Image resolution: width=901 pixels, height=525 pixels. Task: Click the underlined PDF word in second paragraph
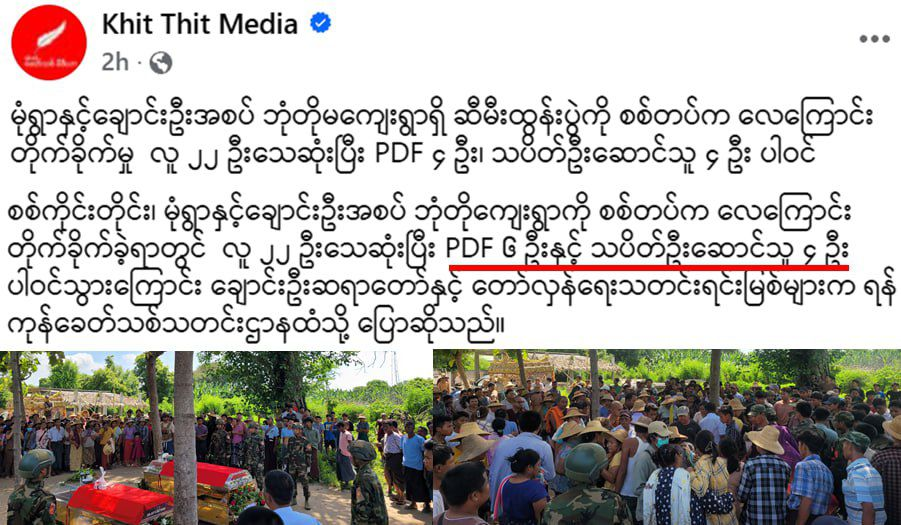click(x=469, y=249)
